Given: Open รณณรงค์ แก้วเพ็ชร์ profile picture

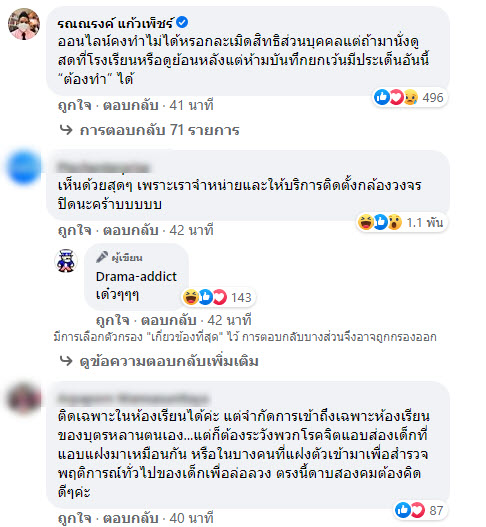Looking at the screenshot, I should (x=24, y=24).
